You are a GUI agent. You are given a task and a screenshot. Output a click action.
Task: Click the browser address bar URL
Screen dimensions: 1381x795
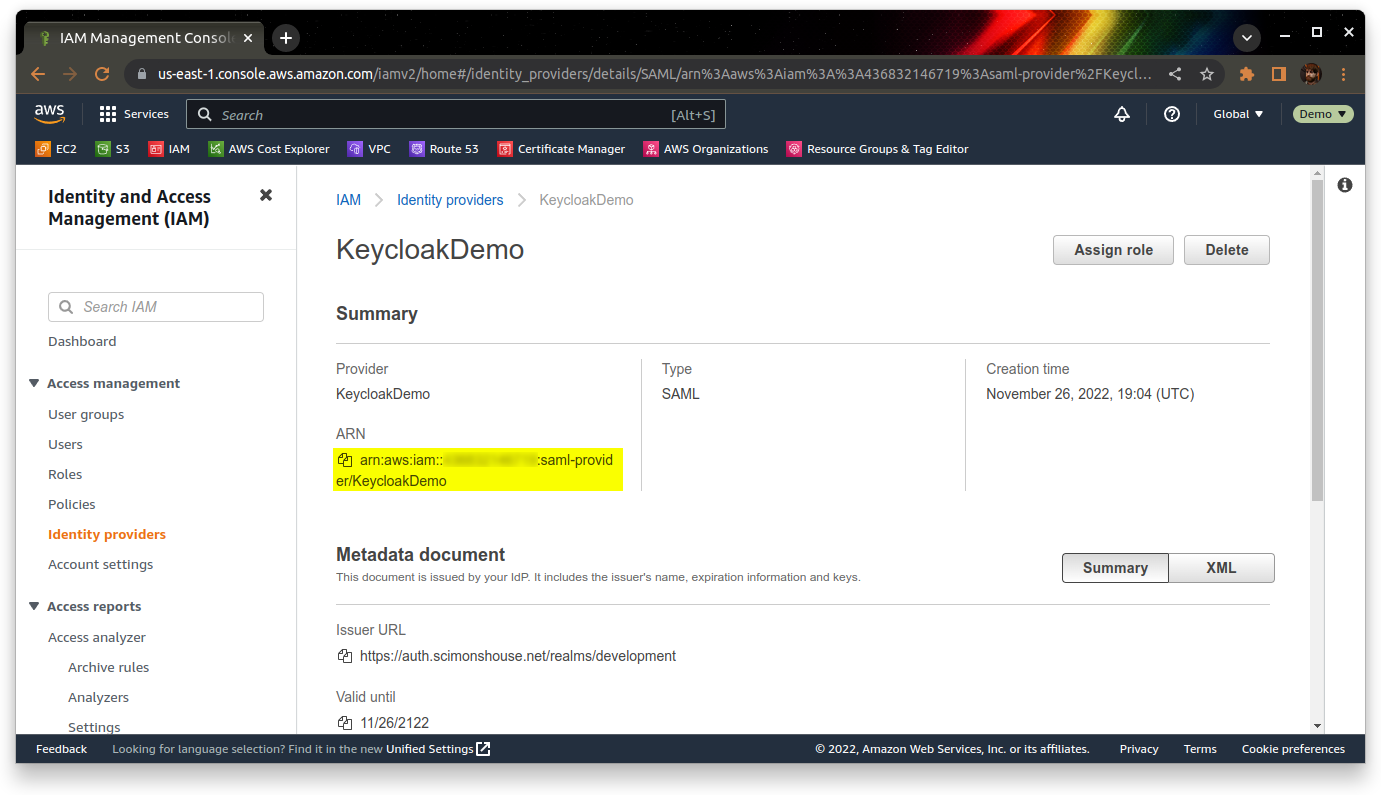pyautogui.click(x=654, y=74)
